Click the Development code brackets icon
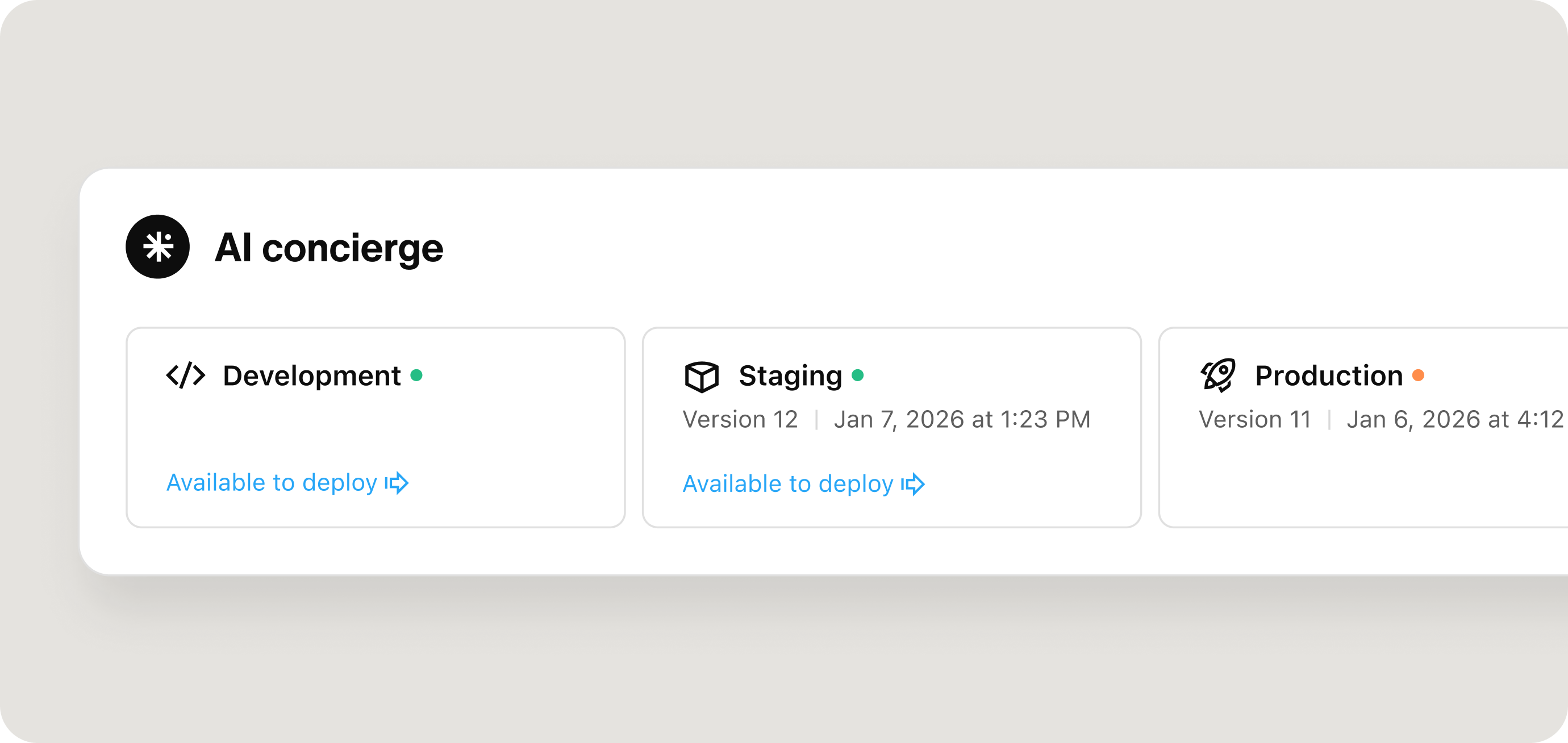 point(186,375)
